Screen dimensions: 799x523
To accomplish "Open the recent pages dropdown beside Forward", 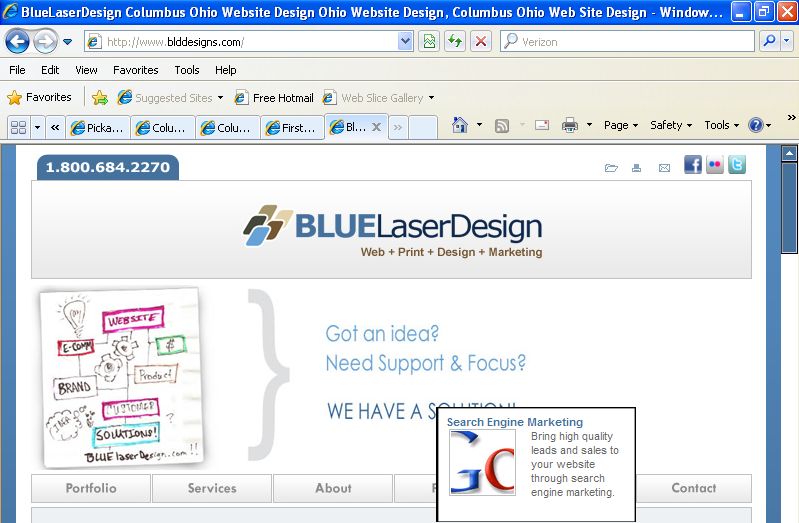I will click(x=67, y=42).
